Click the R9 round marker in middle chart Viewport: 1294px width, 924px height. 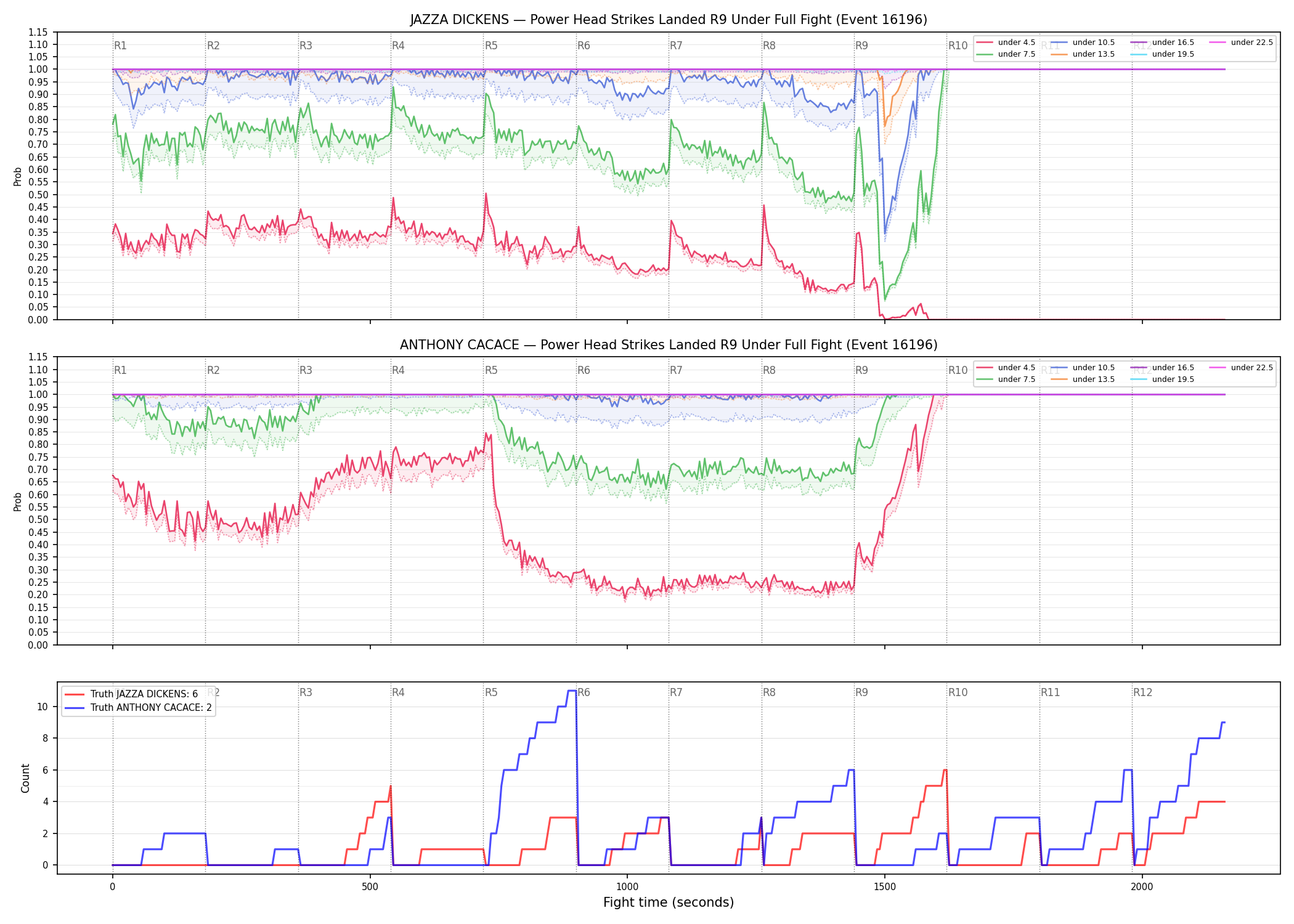tap(861, 370)
